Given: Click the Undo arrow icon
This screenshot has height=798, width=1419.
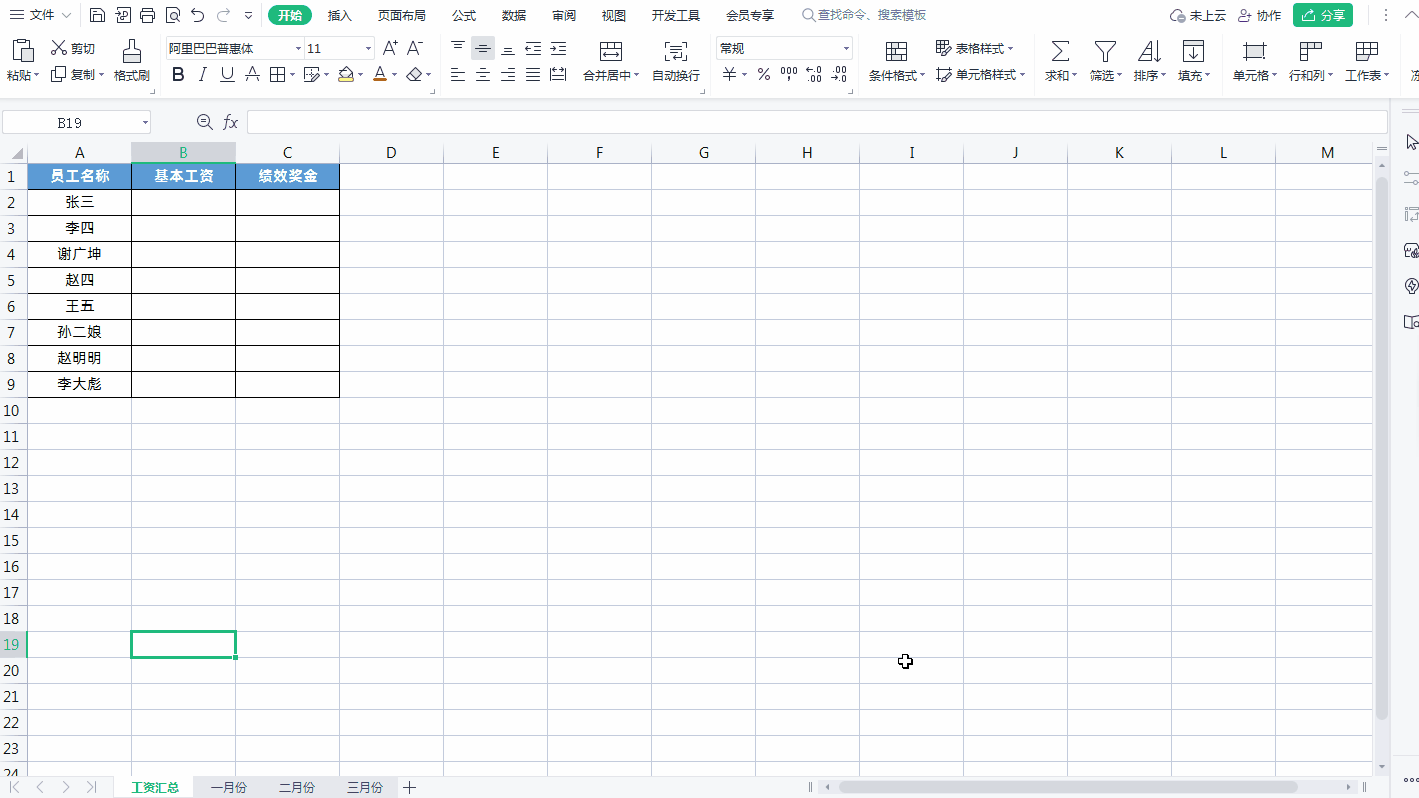Looking at the screenshot, I should (197, 15).
